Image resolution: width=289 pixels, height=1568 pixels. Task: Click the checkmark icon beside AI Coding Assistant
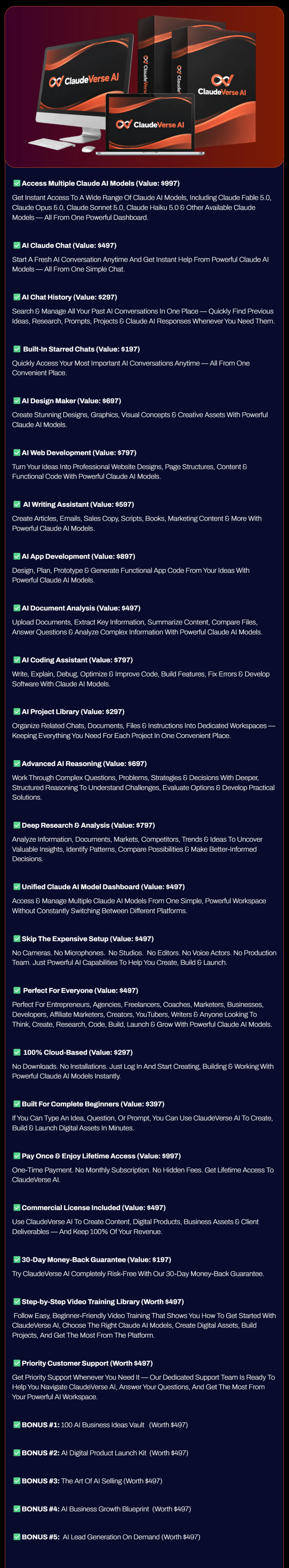[17, 660]
